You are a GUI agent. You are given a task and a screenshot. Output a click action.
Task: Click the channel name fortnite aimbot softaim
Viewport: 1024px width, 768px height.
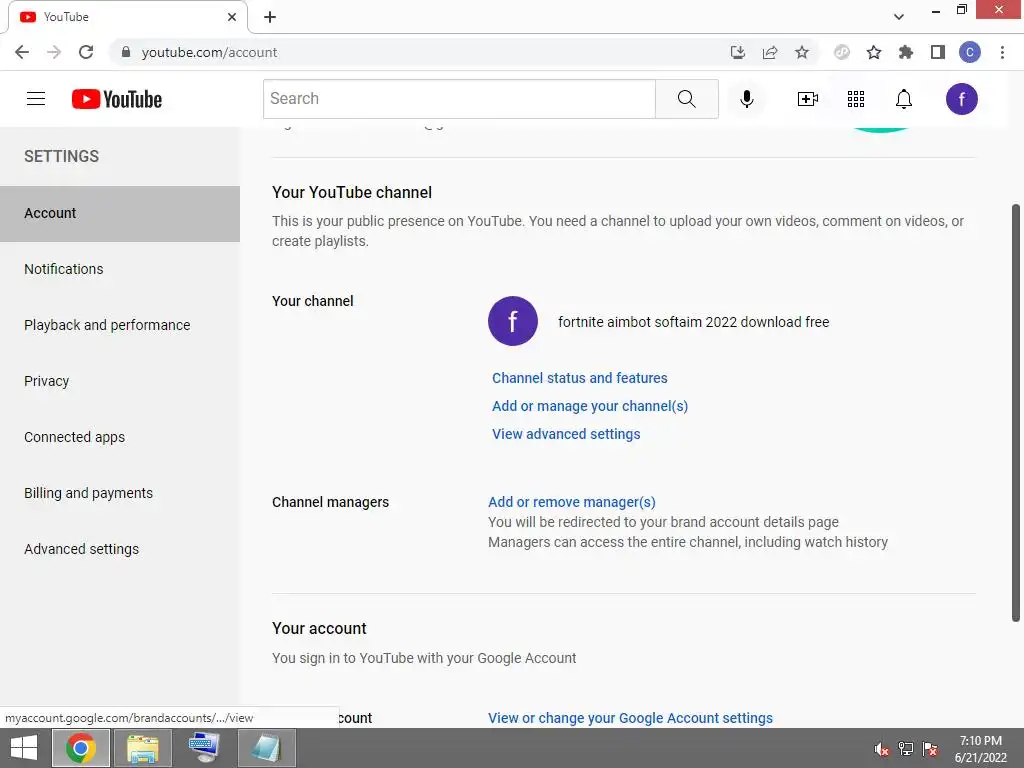tap(694, 322)
